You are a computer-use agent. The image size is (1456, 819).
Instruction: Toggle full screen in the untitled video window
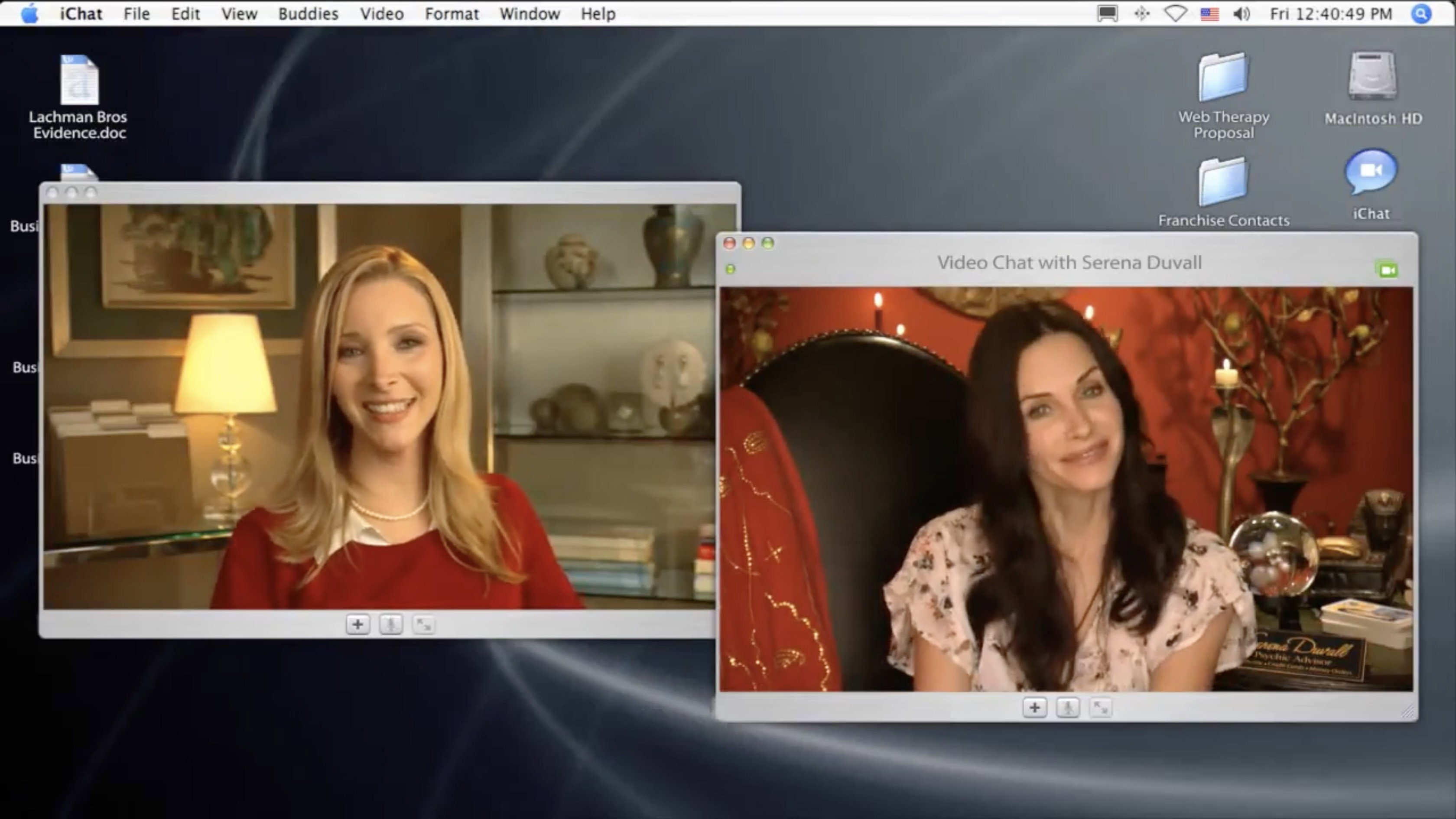(423, 624)
